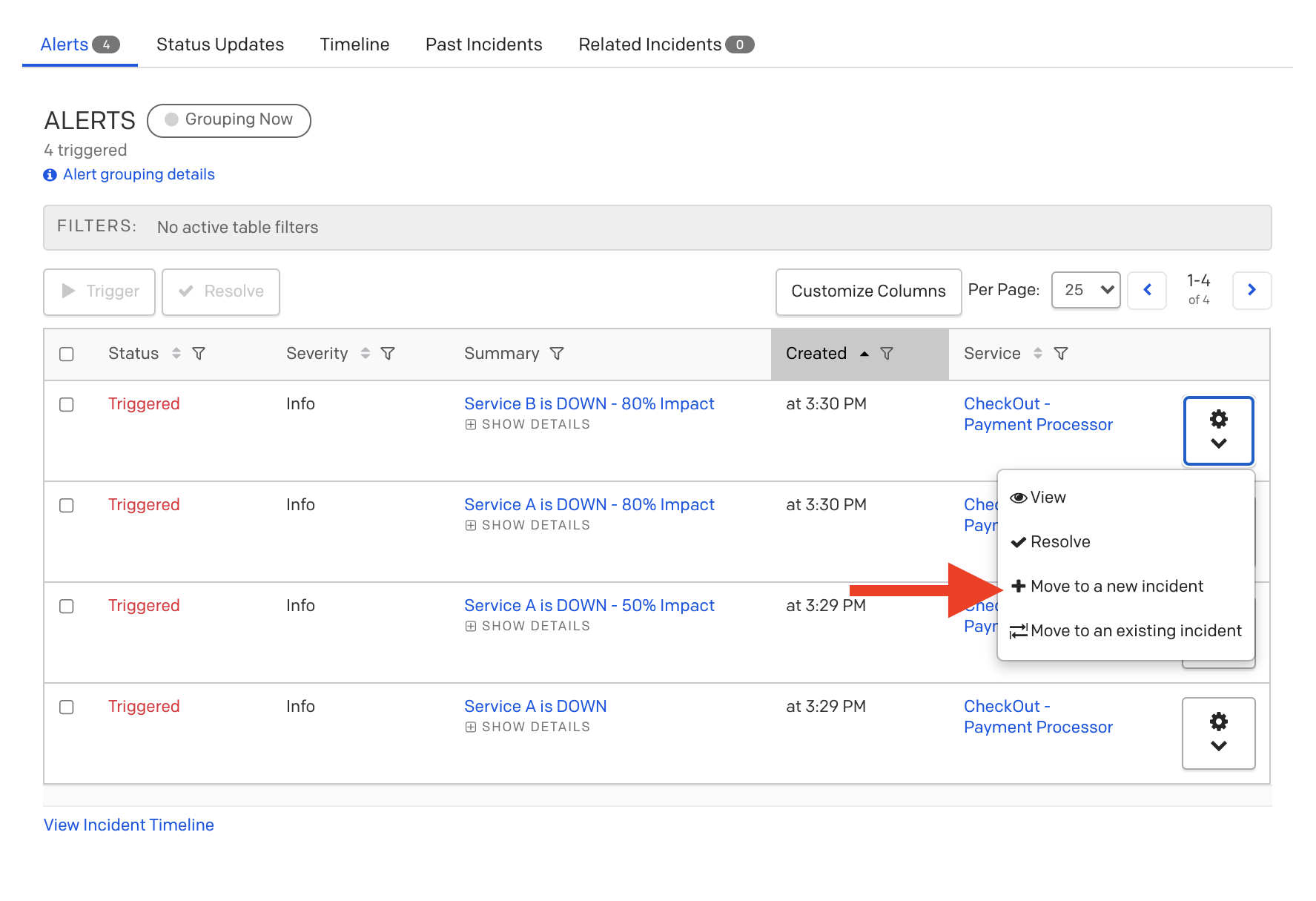Select the Service A 80% Impact alert checkbox

(x=67, y=505)
